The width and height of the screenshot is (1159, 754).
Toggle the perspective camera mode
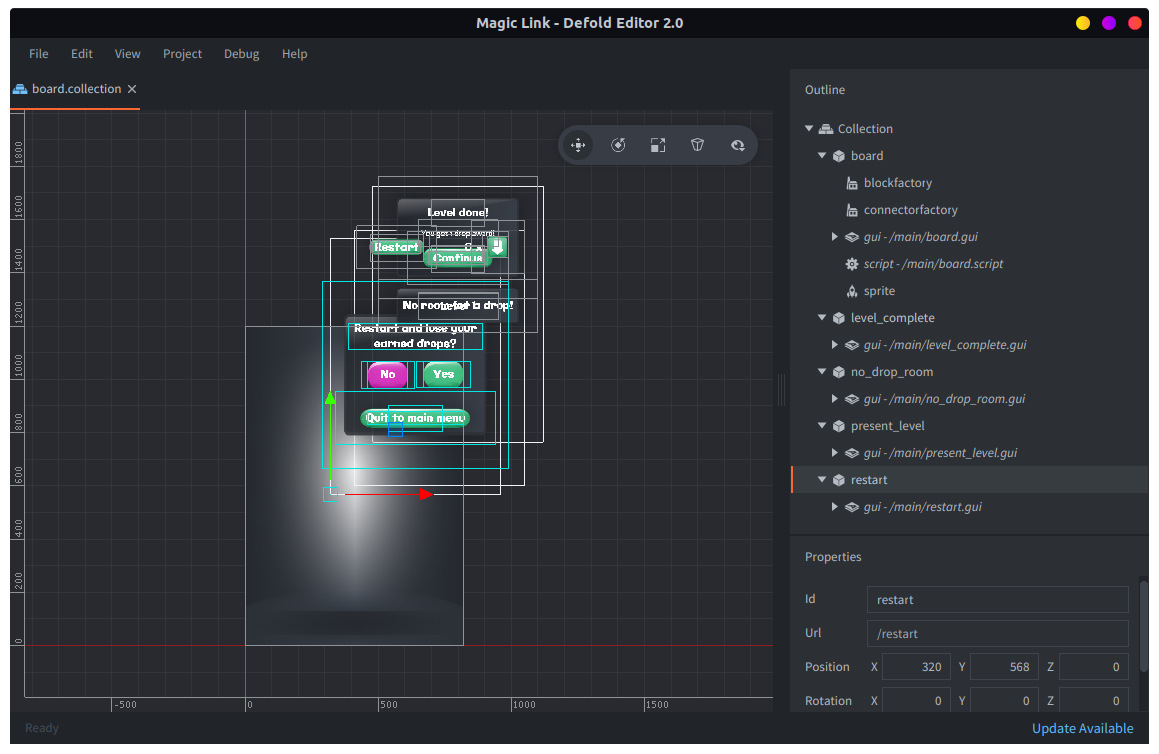[698, 145]
